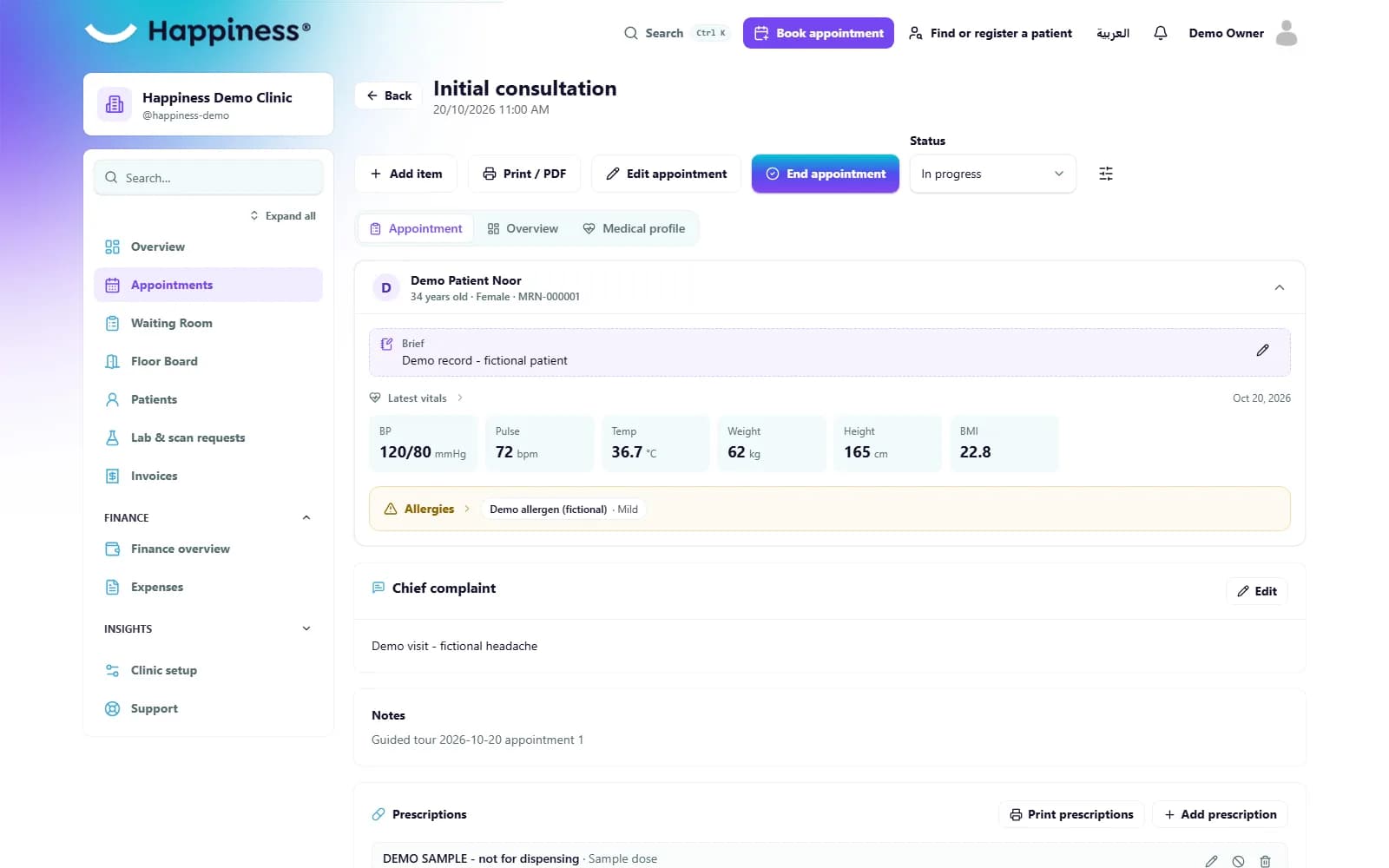
Task: Open Clinic setup
Action: (x=208, y=670)
